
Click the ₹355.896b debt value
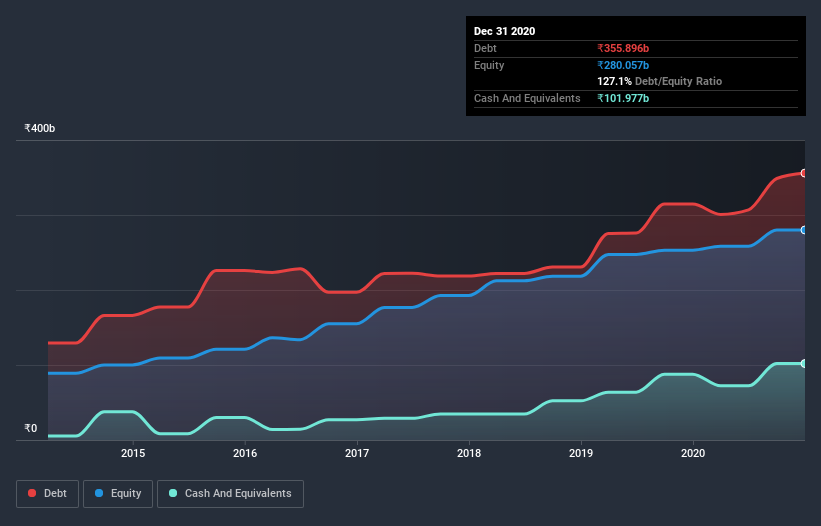[x=623, y=48]
